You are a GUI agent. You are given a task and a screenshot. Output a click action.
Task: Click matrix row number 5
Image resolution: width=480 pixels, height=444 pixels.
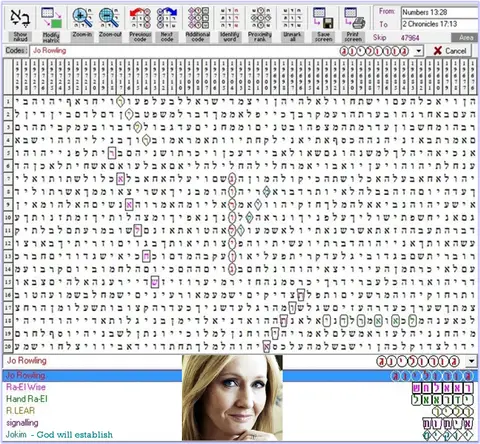[8, 153]
